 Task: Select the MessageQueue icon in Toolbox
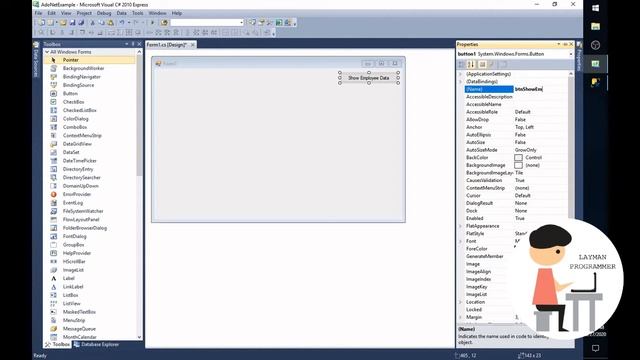point(53,329)
